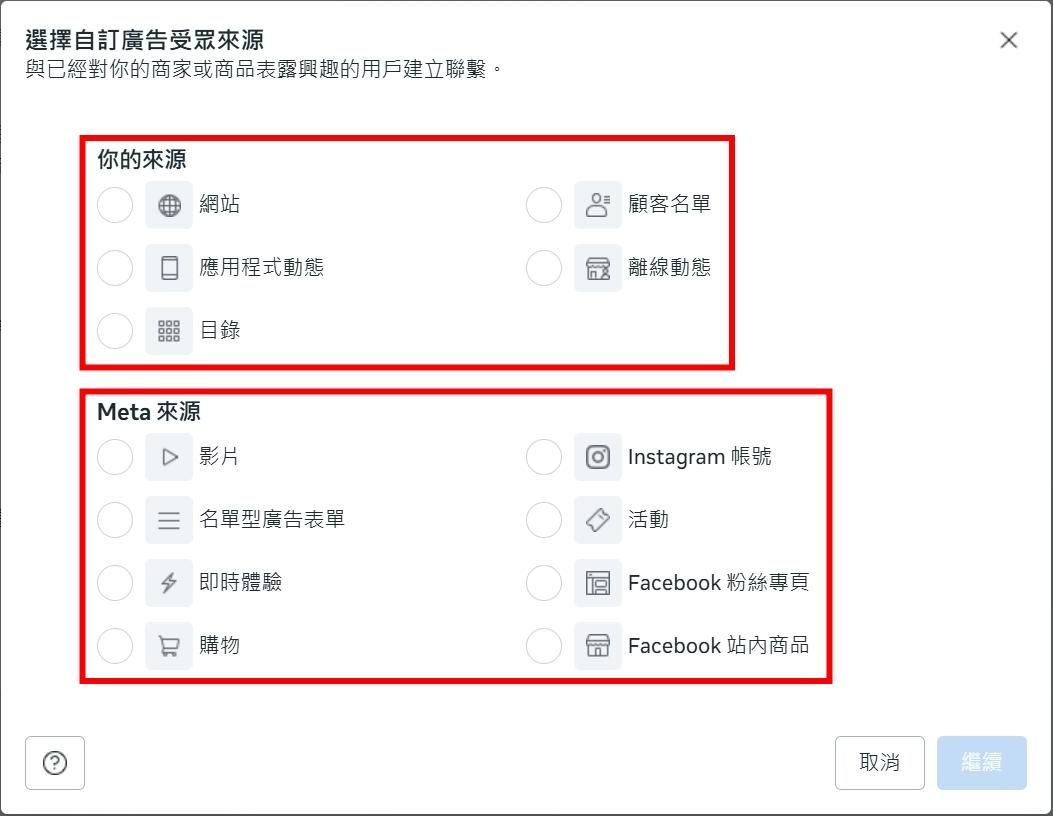Screen dimensions: 1053x816
Task: Select the Facebook 粉絲專頁 radio button
Action: click(x=544, y=583)
